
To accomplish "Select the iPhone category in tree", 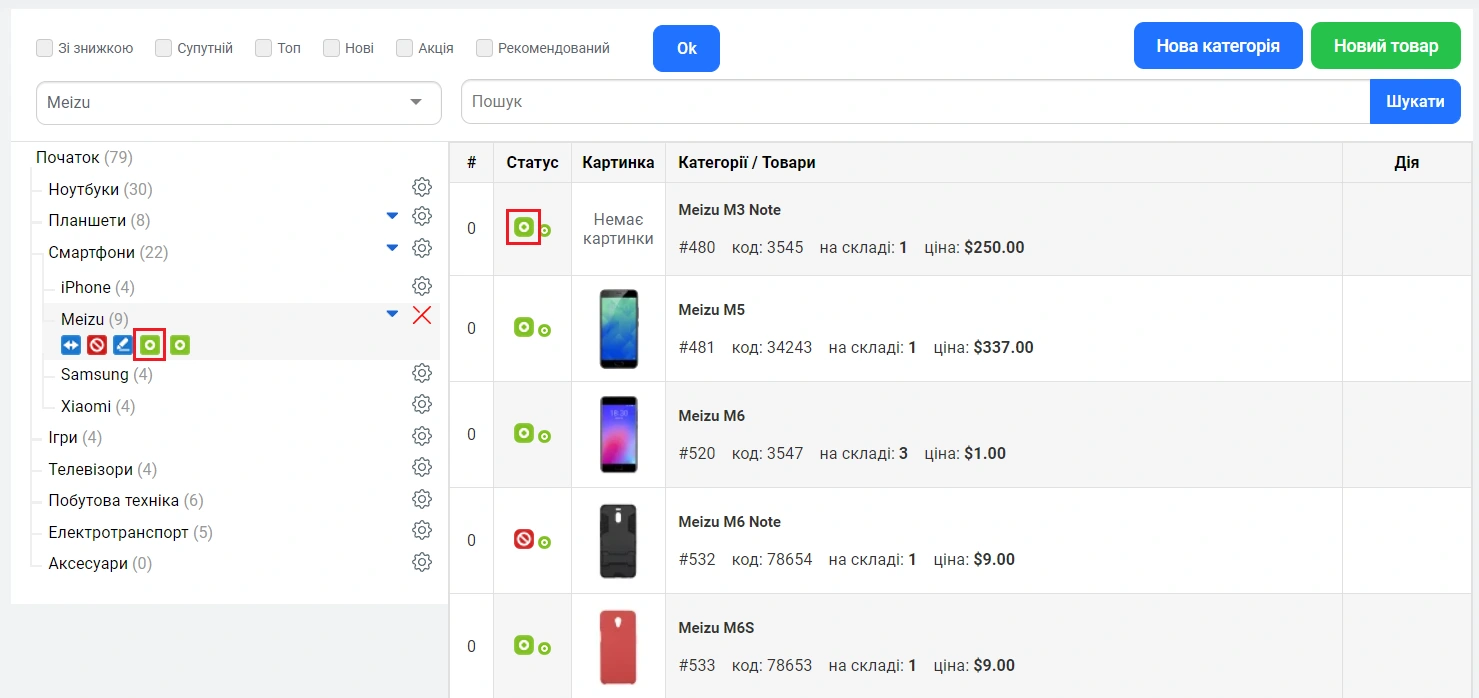I will click(85, 288).
